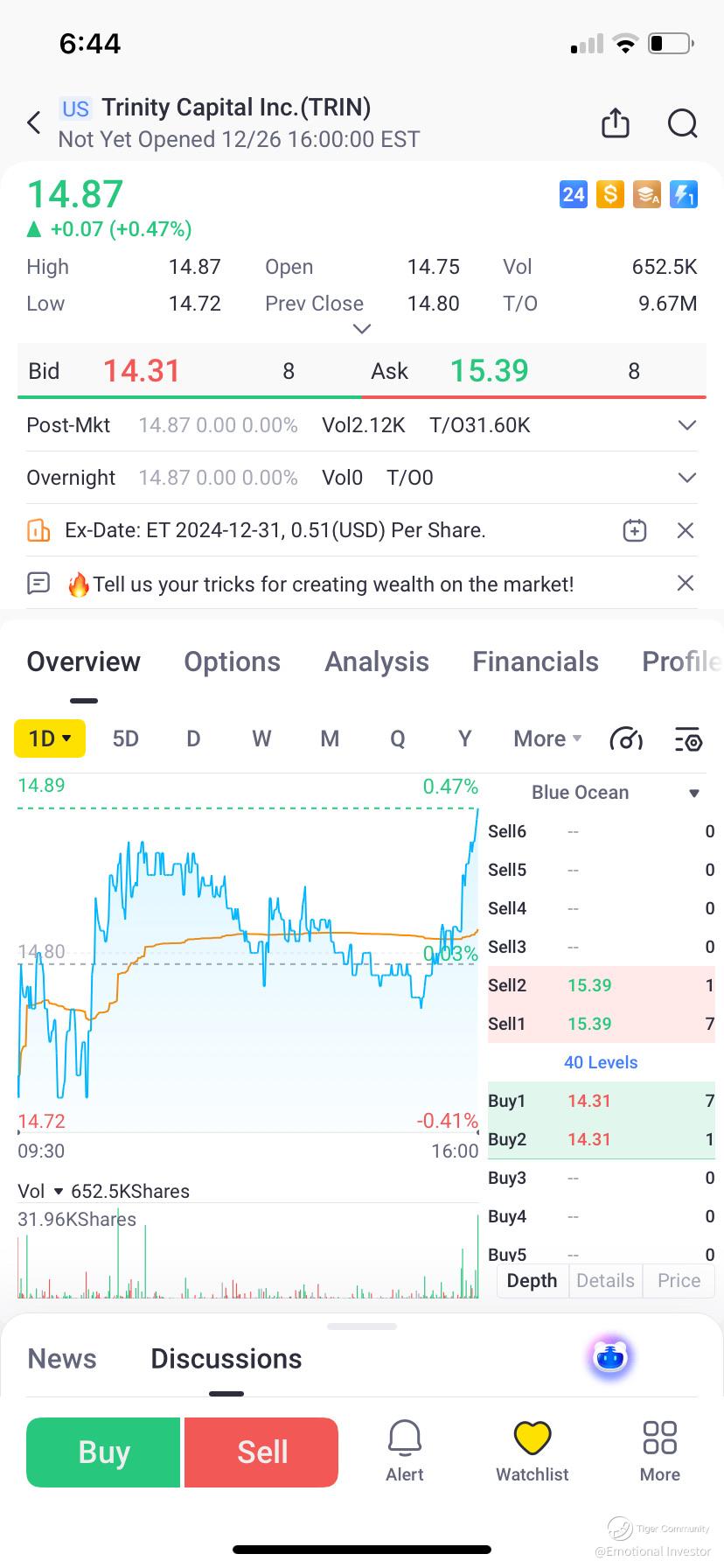Screen dimensions: 724x1568
Task: Open the More timeframes dropdown
Action: pos(547,739)
